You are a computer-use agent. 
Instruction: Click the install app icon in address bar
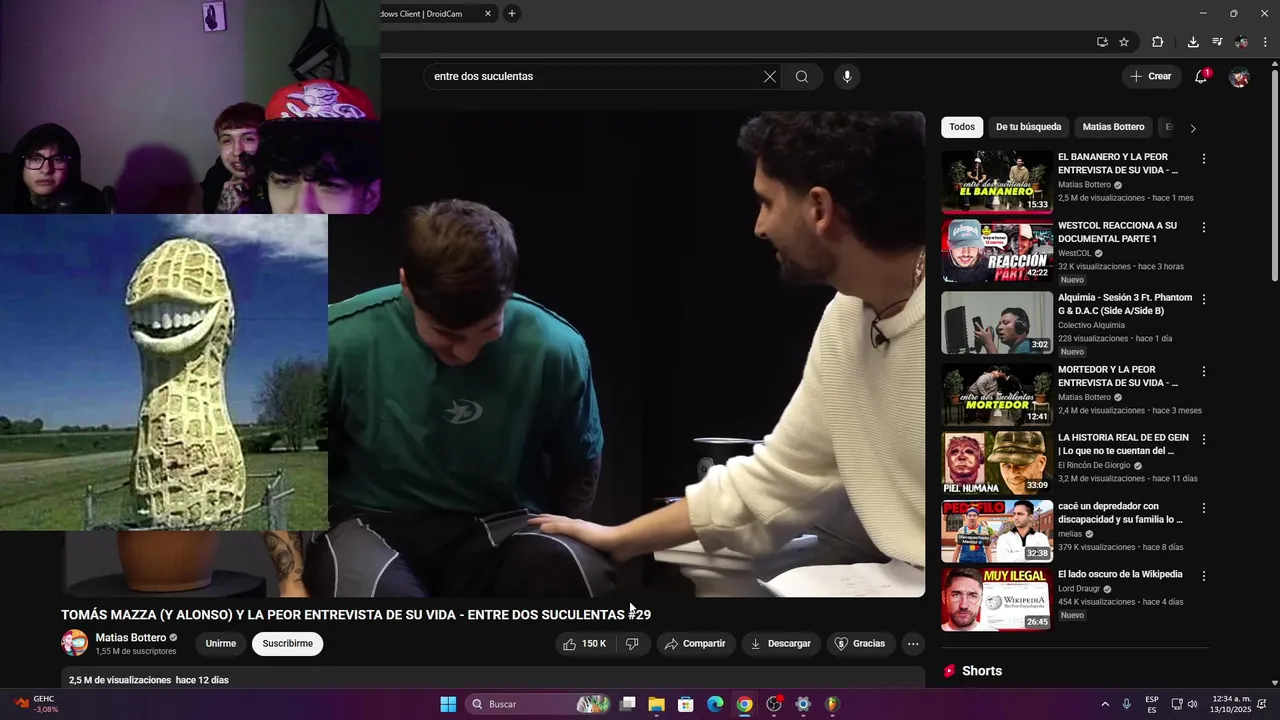tap(1102, 42)
